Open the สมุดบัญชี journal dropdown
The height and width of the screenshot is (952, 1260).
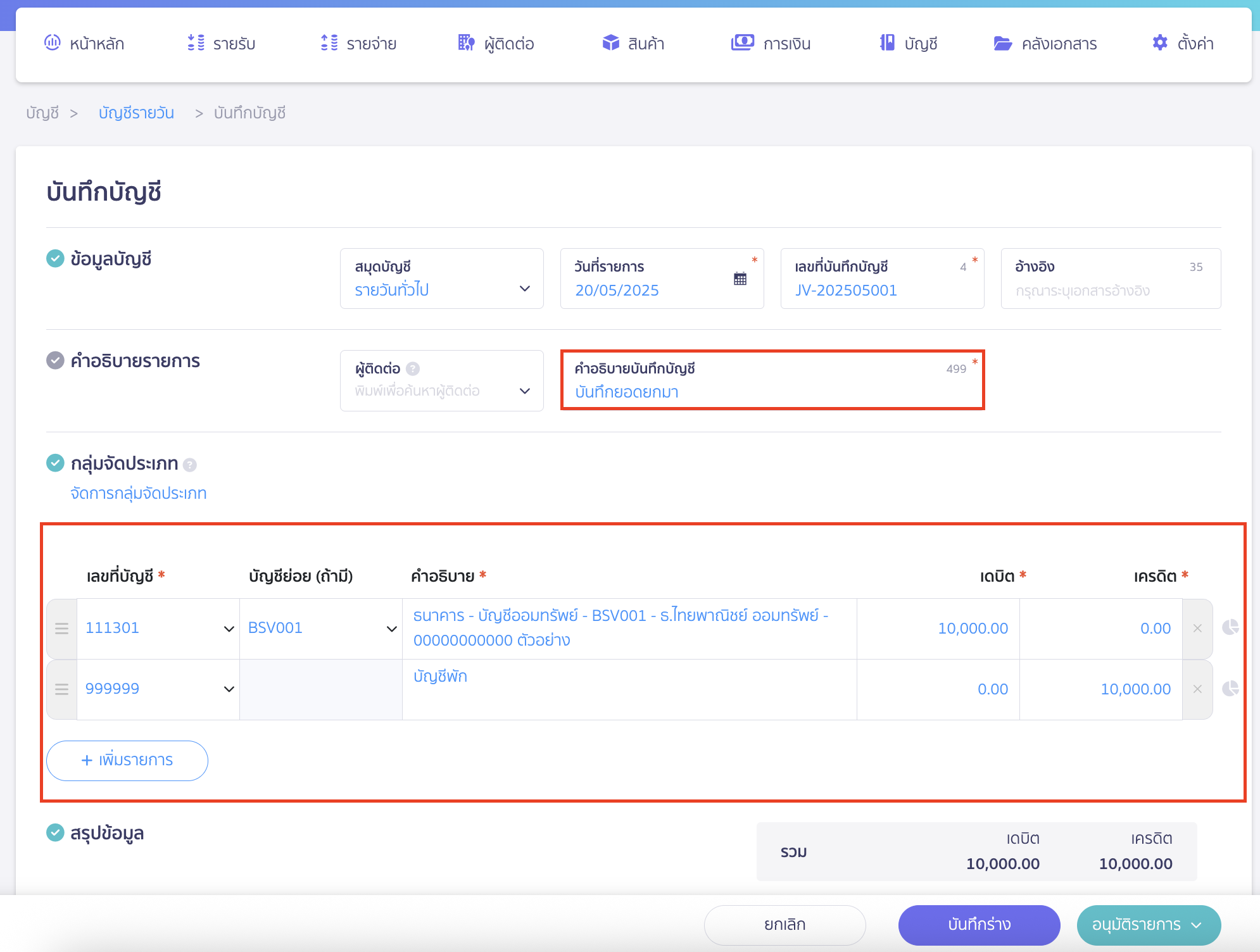point(525,289)
